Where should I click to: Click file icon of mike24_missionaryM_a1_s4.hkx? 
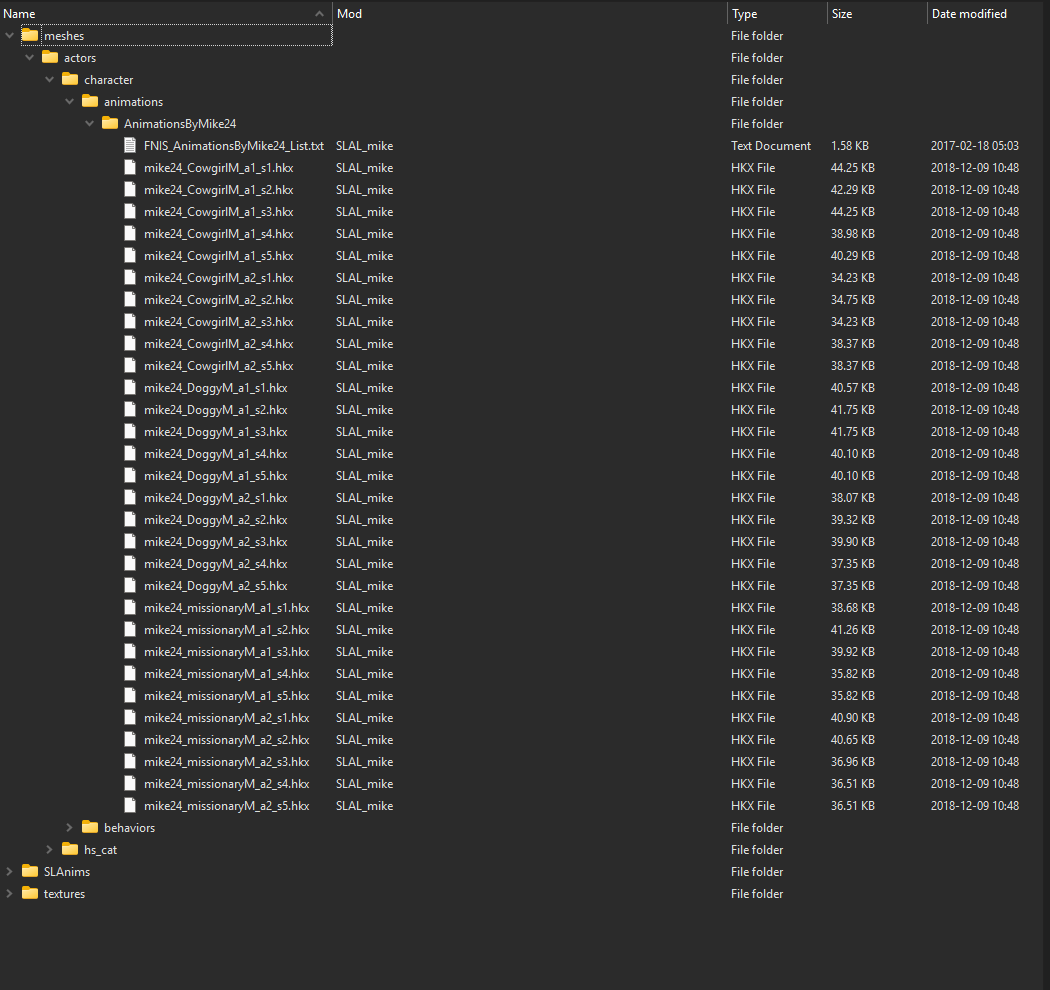(130, 674)
